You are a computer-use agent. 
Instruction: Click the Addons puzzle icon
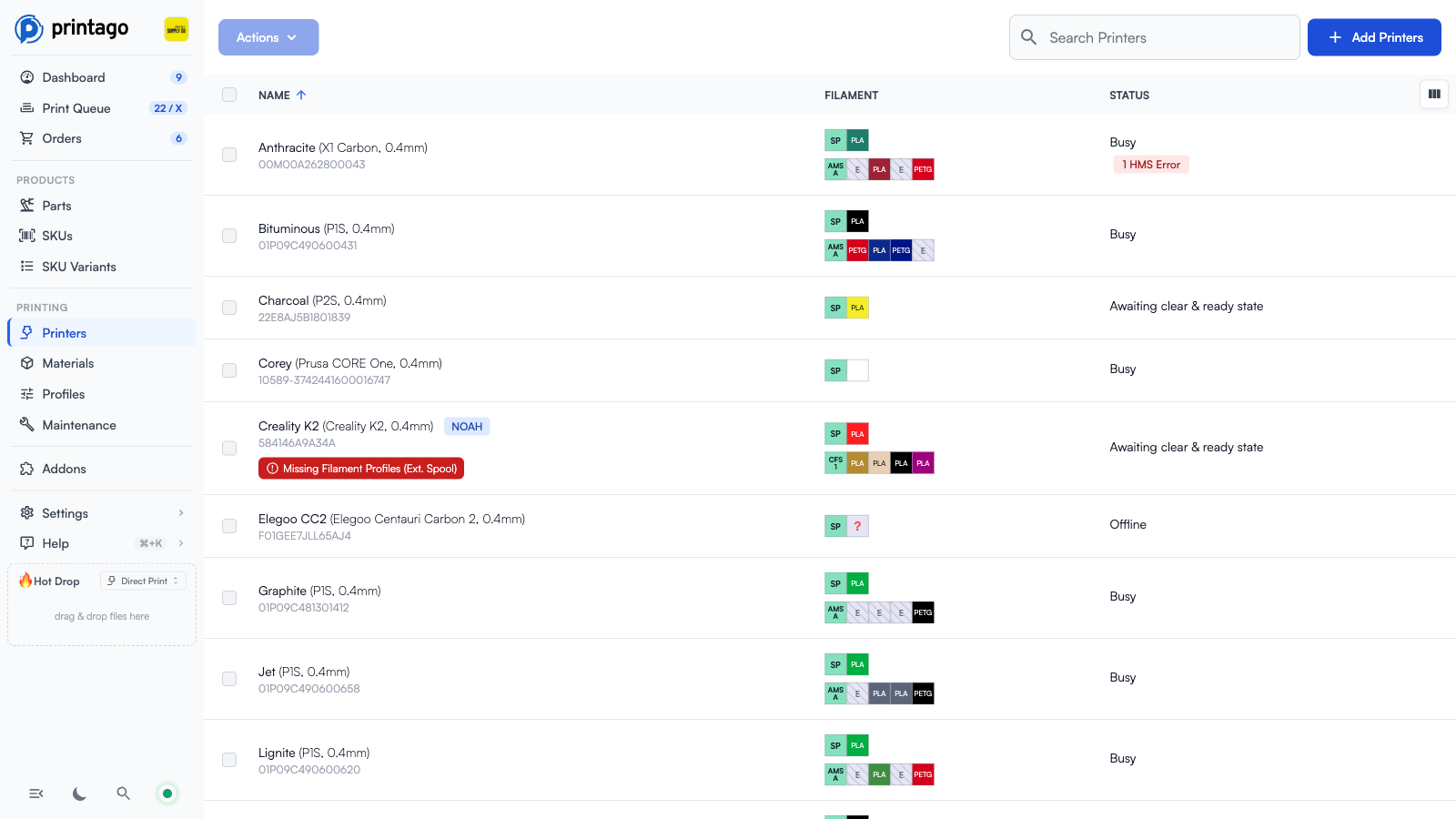coord(27,469)
